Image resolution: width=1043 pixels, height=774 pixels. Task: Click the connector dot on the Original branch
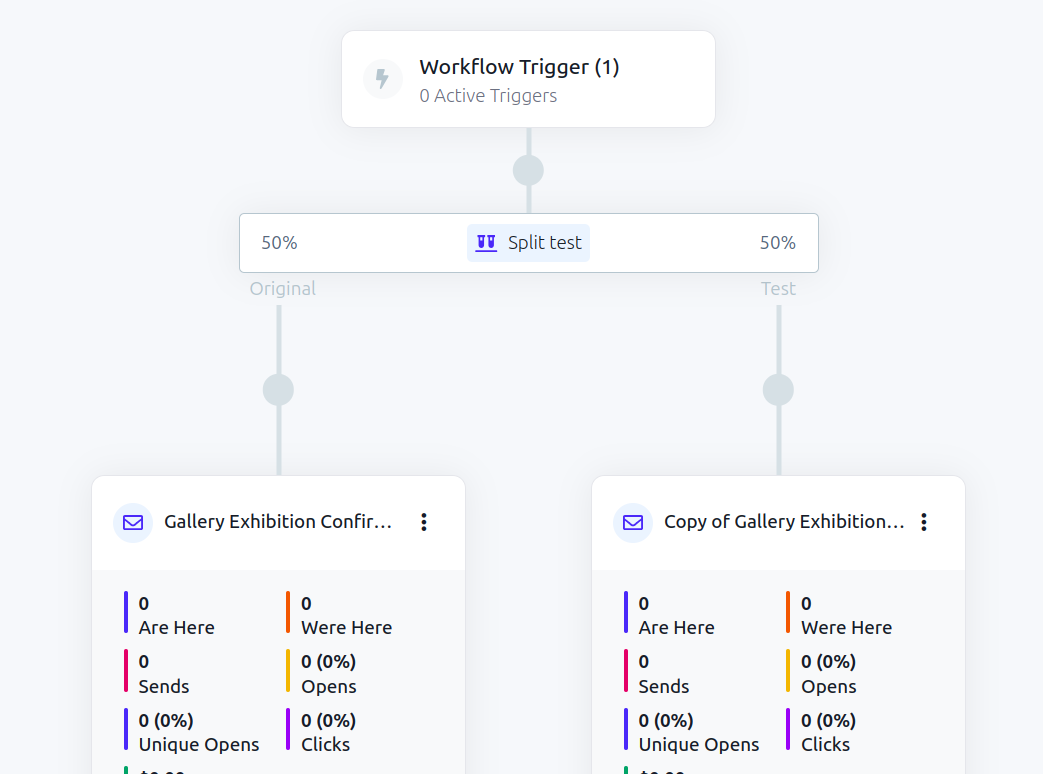click(x=278, y=390)
